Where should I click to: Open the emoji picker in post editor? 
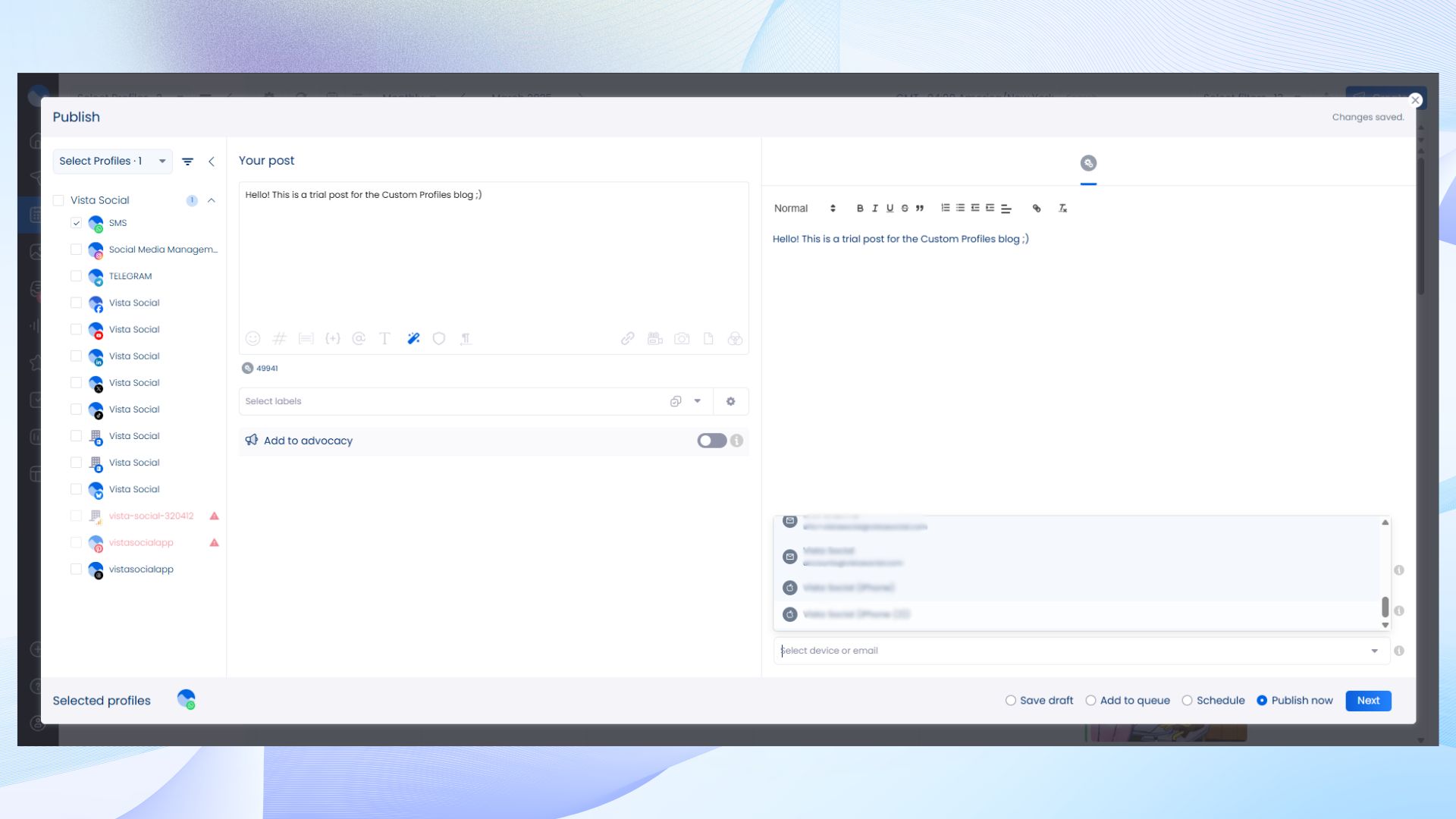pyautogui.click(x=253, y=339)
